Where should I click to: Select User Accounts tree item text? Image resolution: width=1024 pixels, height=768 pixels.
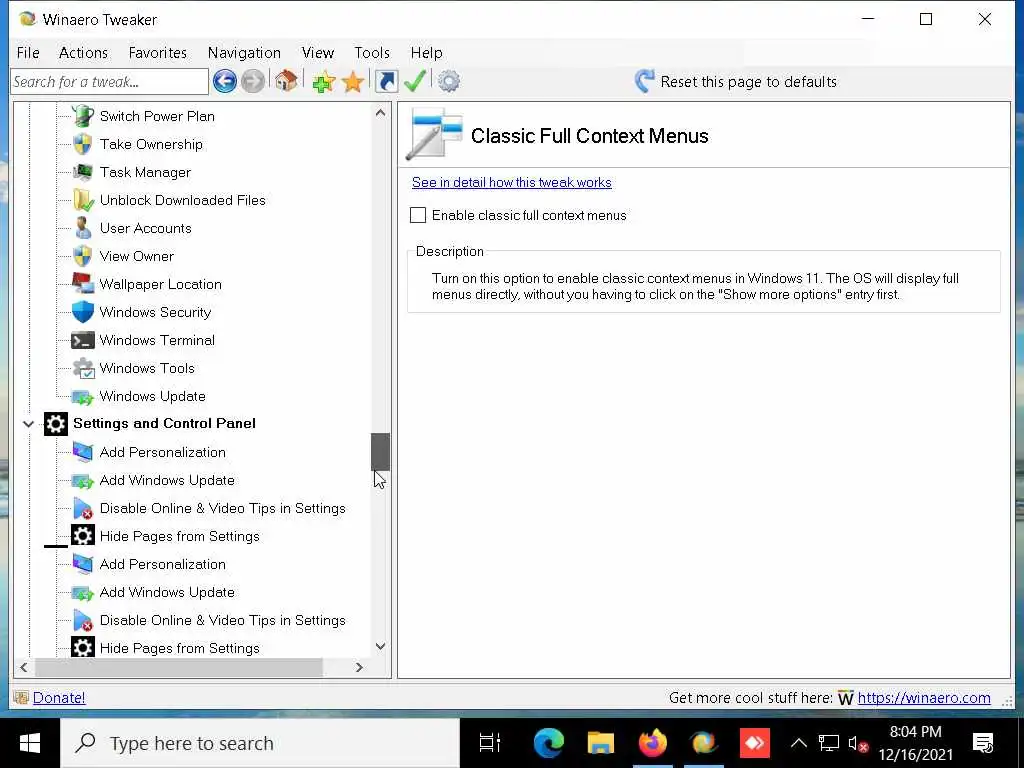(146, 228)
